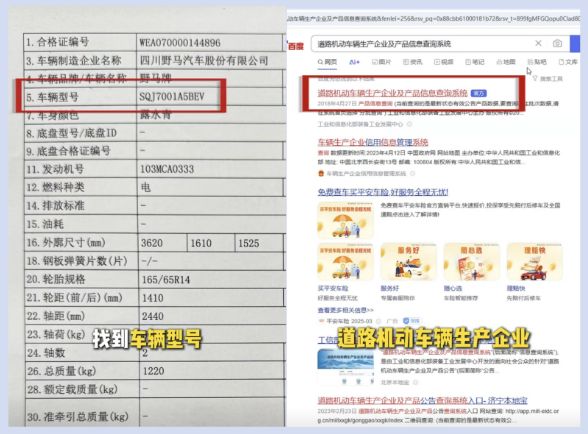Viewport: 588px width, 434px height.
Task: Click the 随心选 card thumbnail
Action: click(x=471, y=262)
